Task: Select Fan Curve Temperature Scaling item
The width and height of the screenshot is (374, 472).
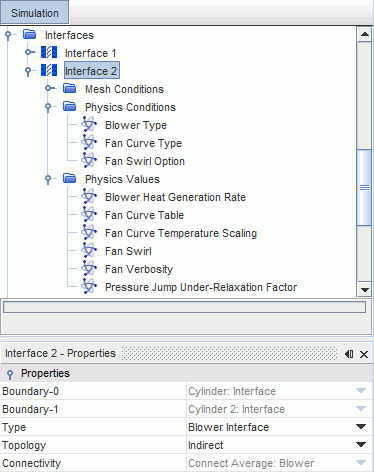Action: point(181,233)
